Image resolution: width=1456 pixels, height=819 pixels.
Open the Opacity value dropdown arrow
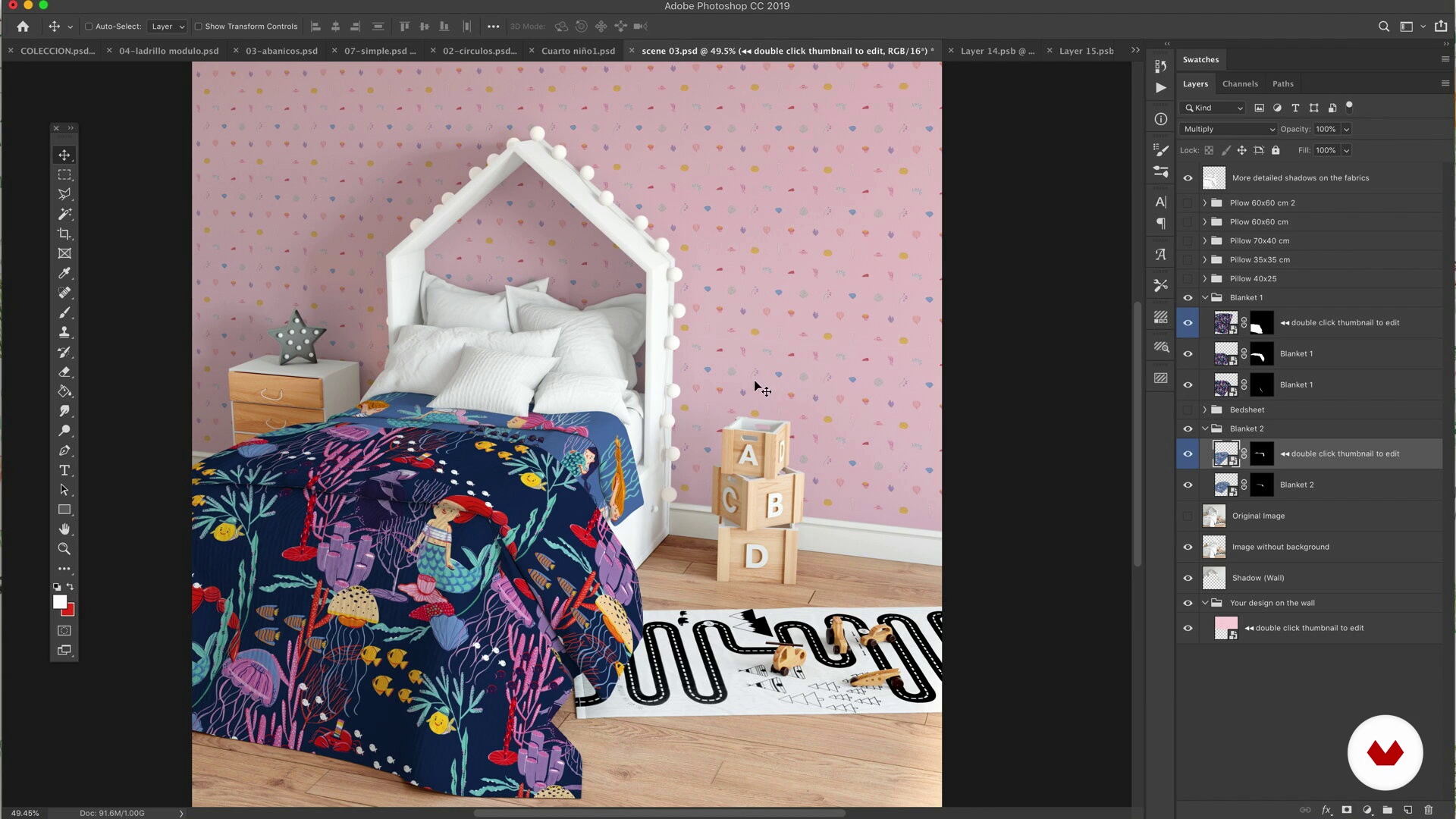[1347, 130]
